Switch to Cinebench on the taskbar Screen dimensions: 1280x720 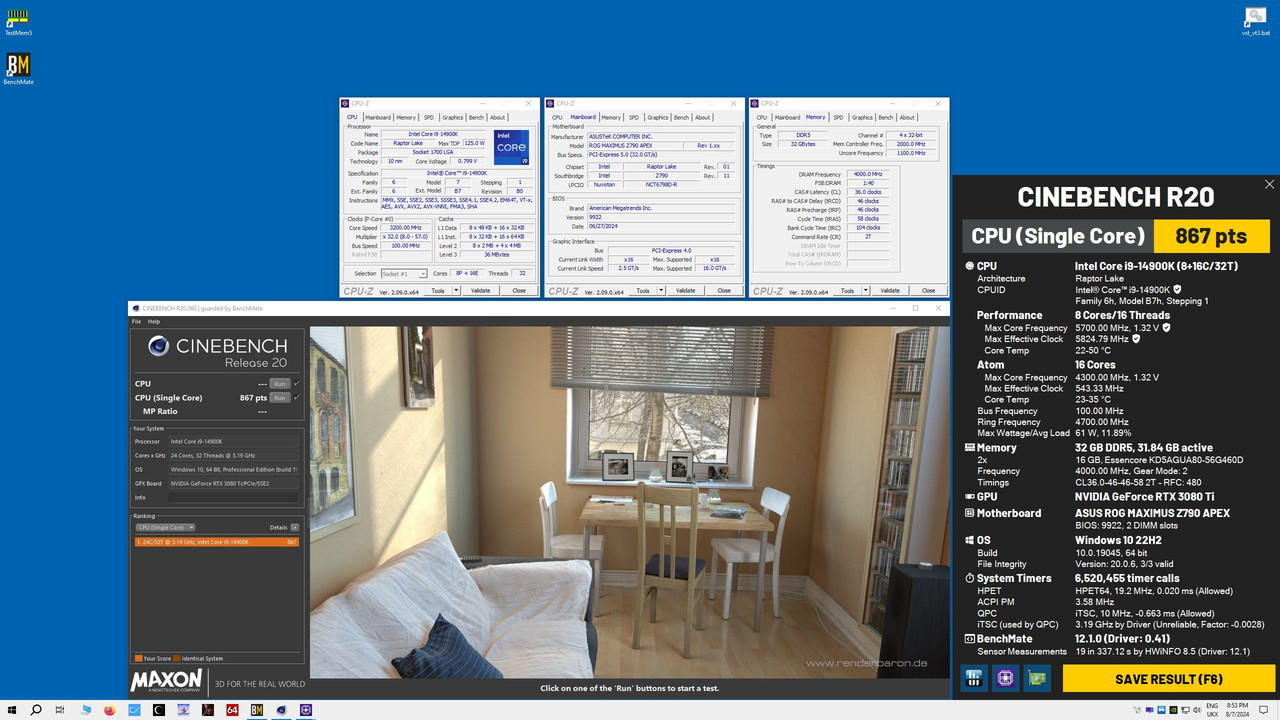pyautogui.click(x=282, y=710)
